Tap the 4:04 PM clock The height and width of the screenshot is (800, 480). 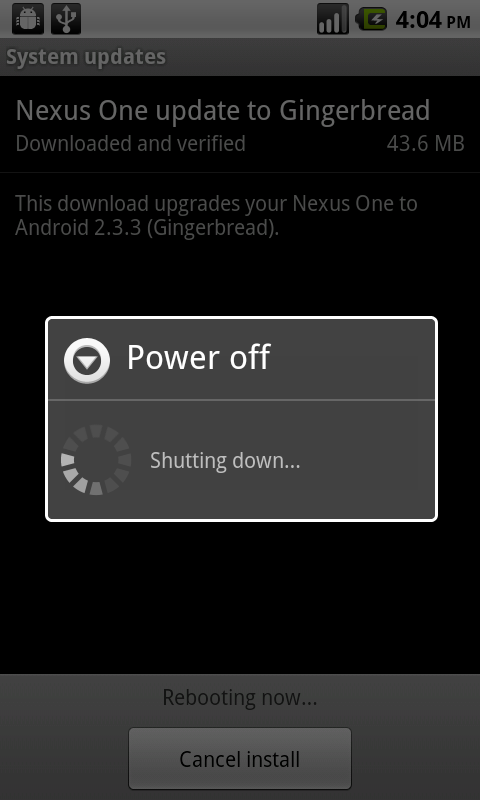(433, 20)
